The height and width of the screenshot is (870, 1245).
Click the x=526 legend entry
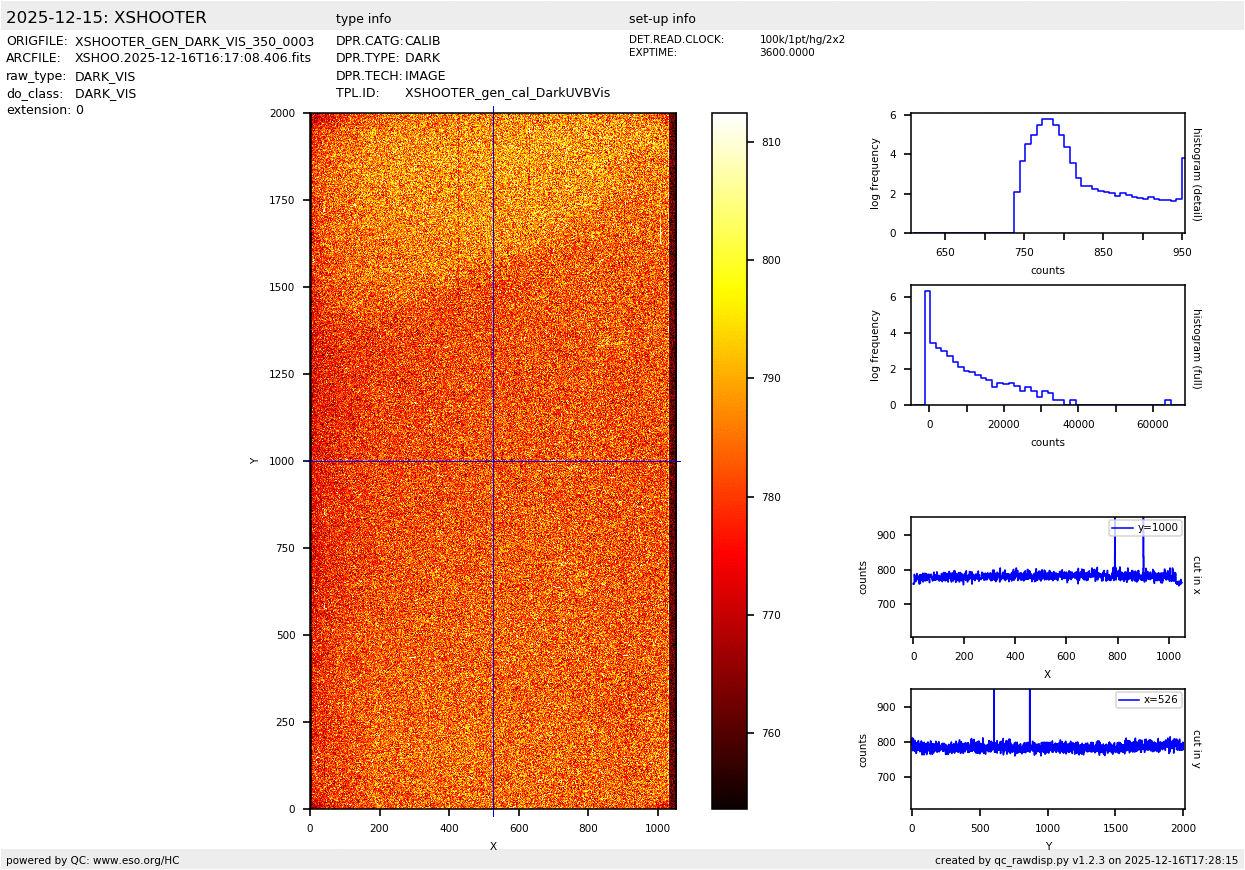(1148, 700)
